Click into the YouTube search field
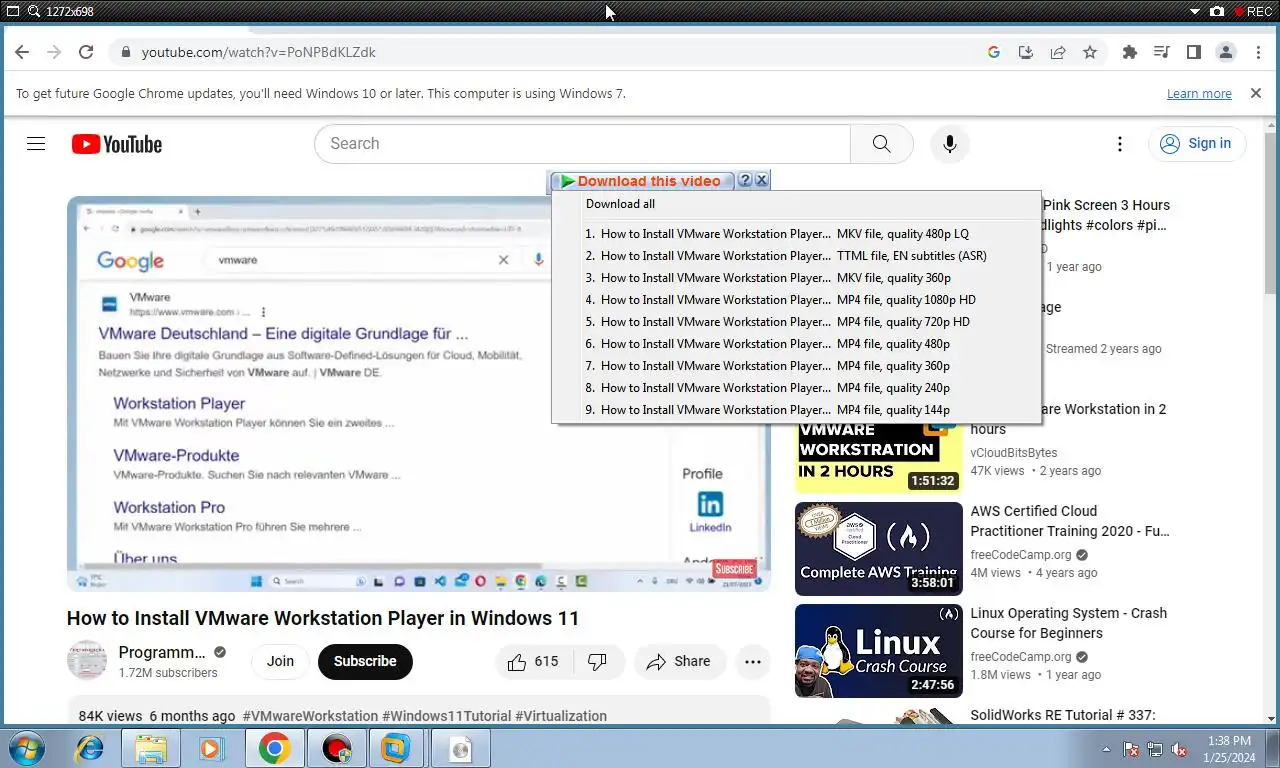Viewport: 1280px width, 768px height. (583, 144)
